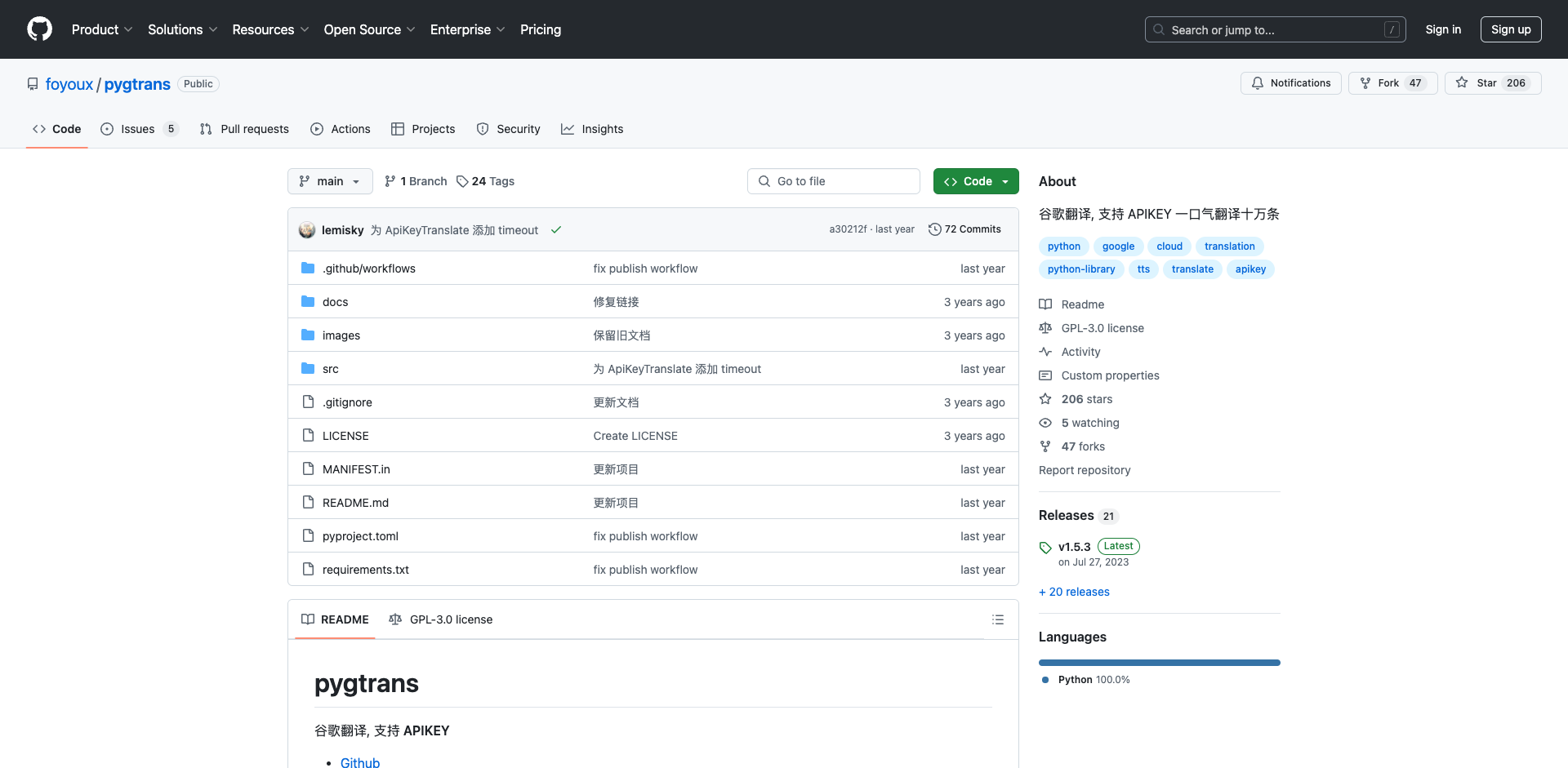This screenshot has height=768, width=1568.
Task: Click the Go to file input
Action: tap(834, 181)
